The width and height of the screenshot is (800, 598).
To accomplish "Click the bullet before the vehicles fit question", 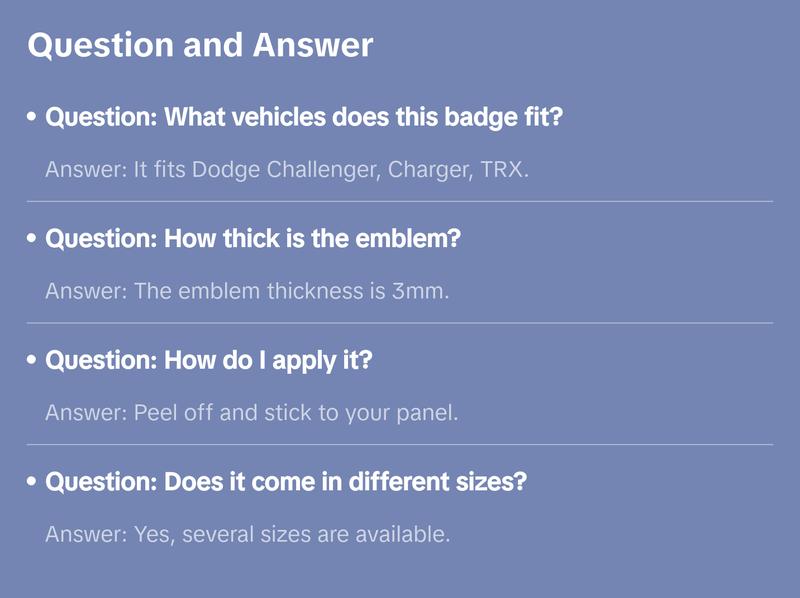I will (x=33, y=117).
